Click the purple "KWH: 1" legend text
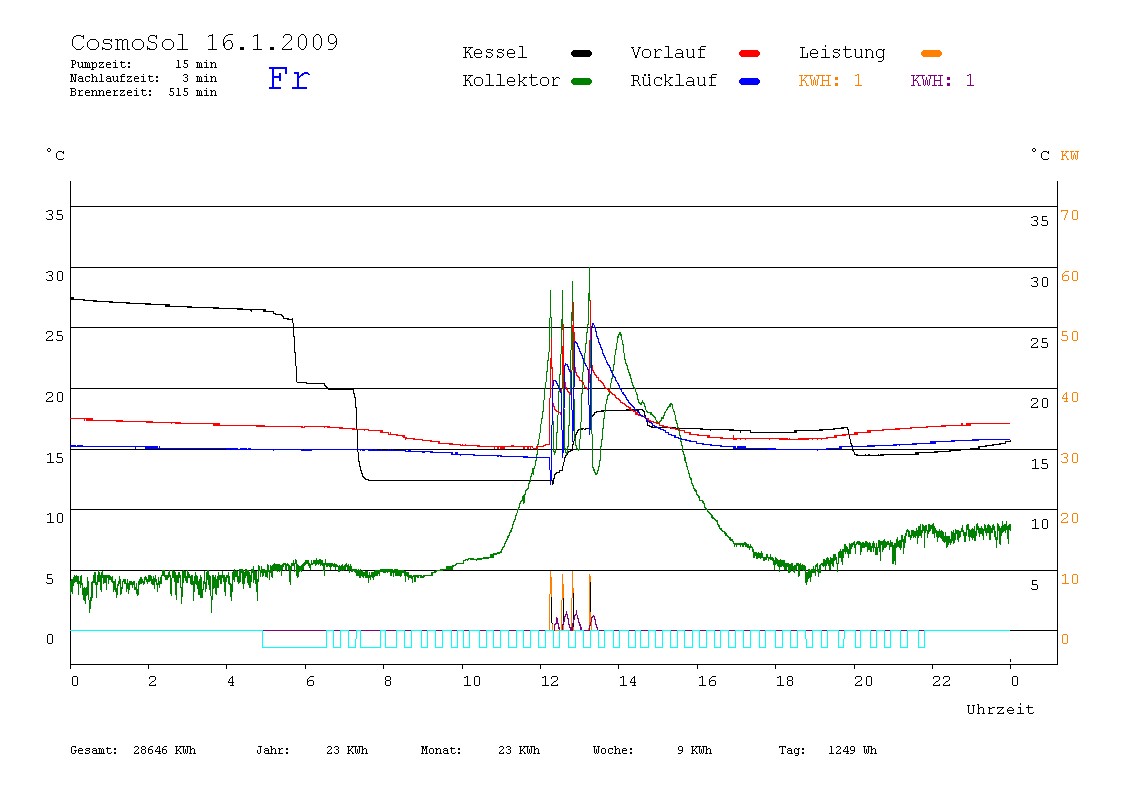1148x812 pixels. click(x=942, y=81)
